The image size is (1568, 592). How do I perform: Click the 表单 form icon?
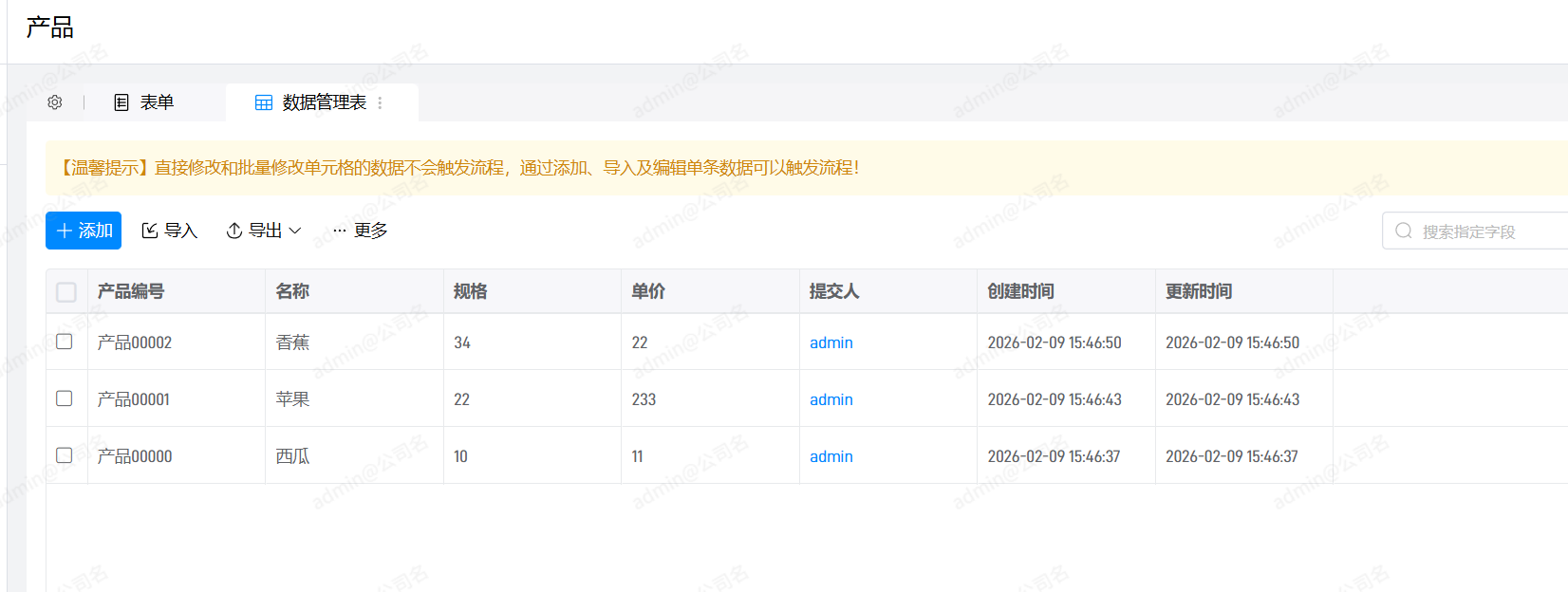click(121, 102)
